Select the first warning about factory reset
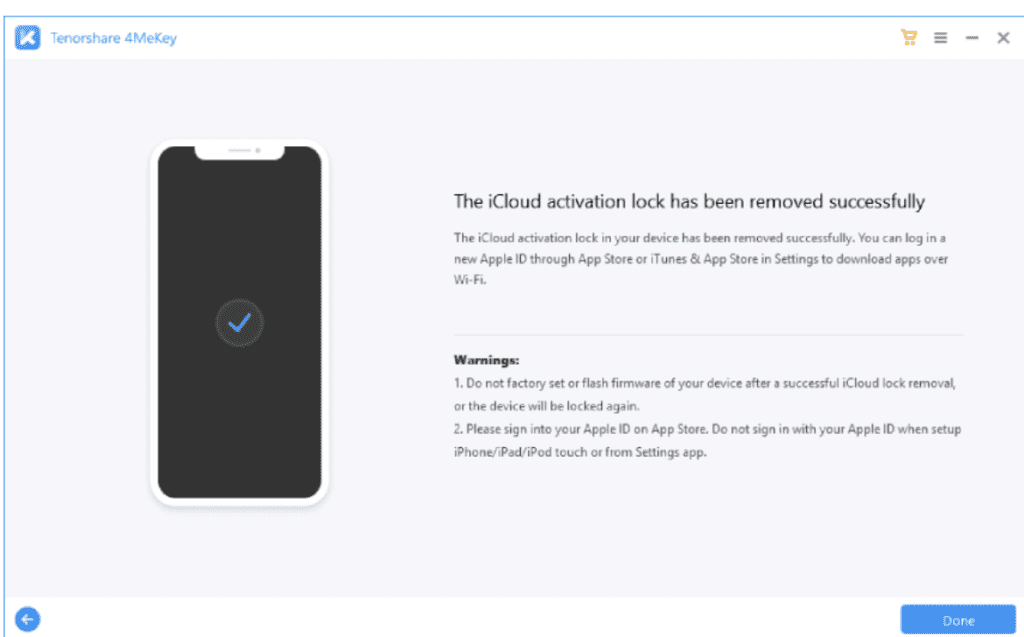 point(705,395)
